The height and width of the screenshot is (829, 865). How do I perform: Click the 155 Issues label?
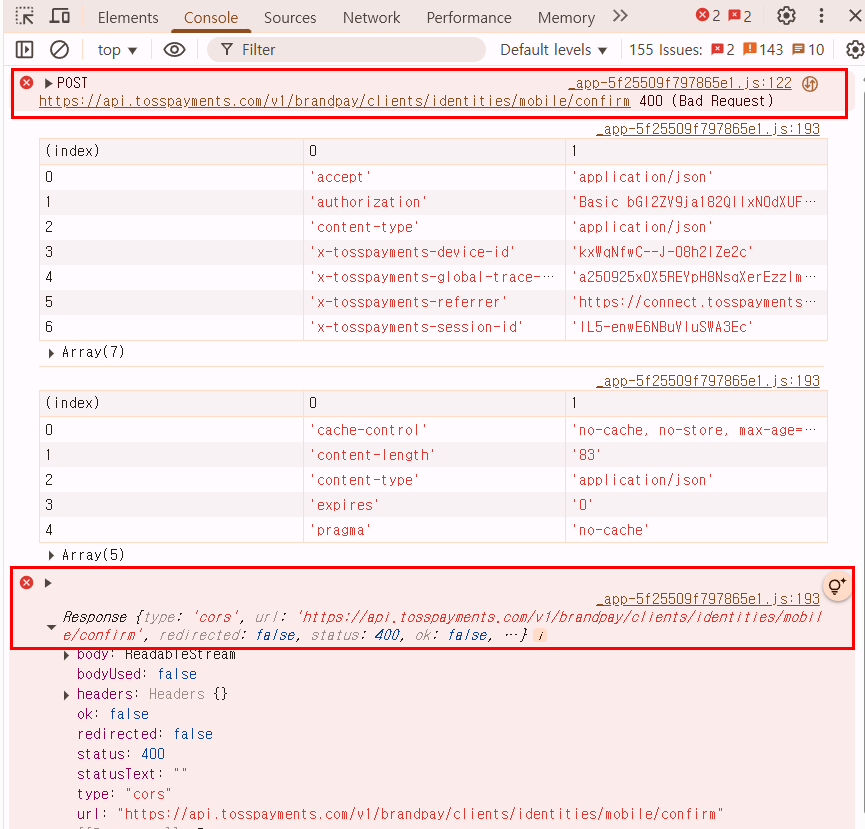tap(666, 50)
